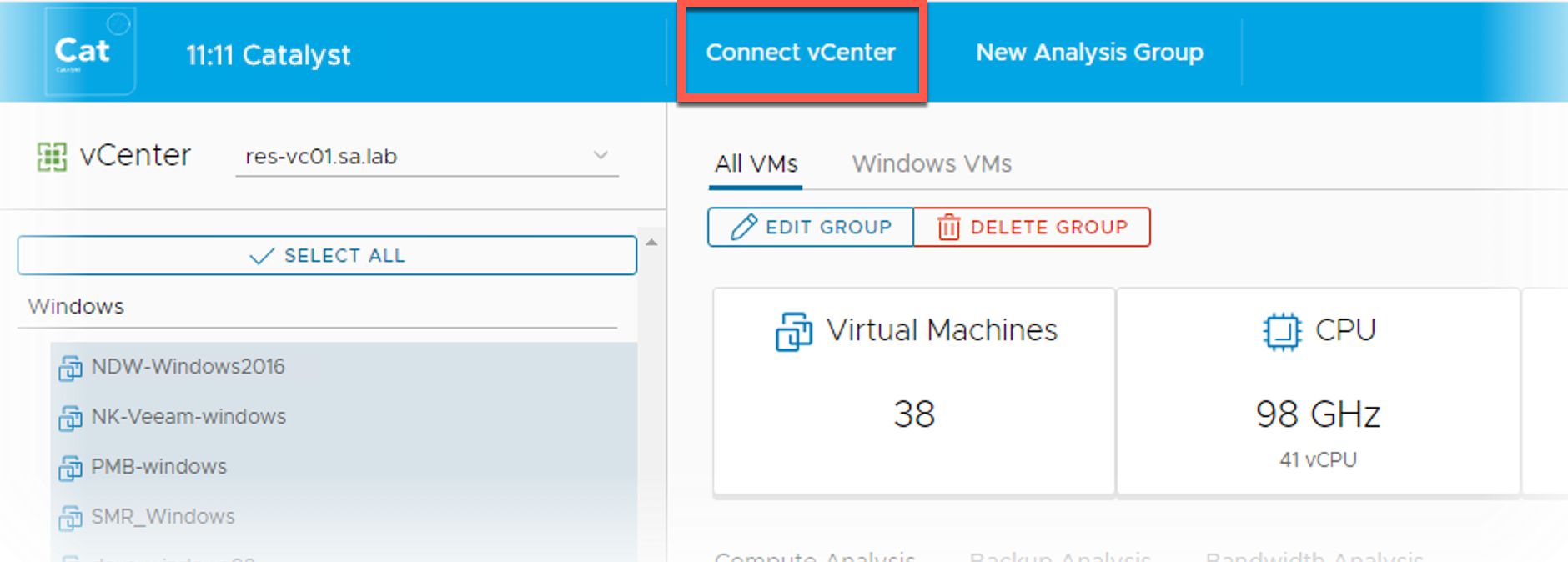The height and width of the screenshot is (562, 1568).
Task: Open New Analysis Group
Action: pos(1089,52)
